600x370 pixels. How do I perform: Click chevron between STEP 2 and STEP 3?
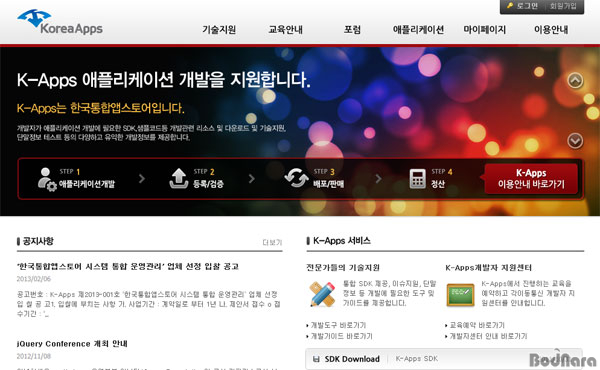pos(251,179)
